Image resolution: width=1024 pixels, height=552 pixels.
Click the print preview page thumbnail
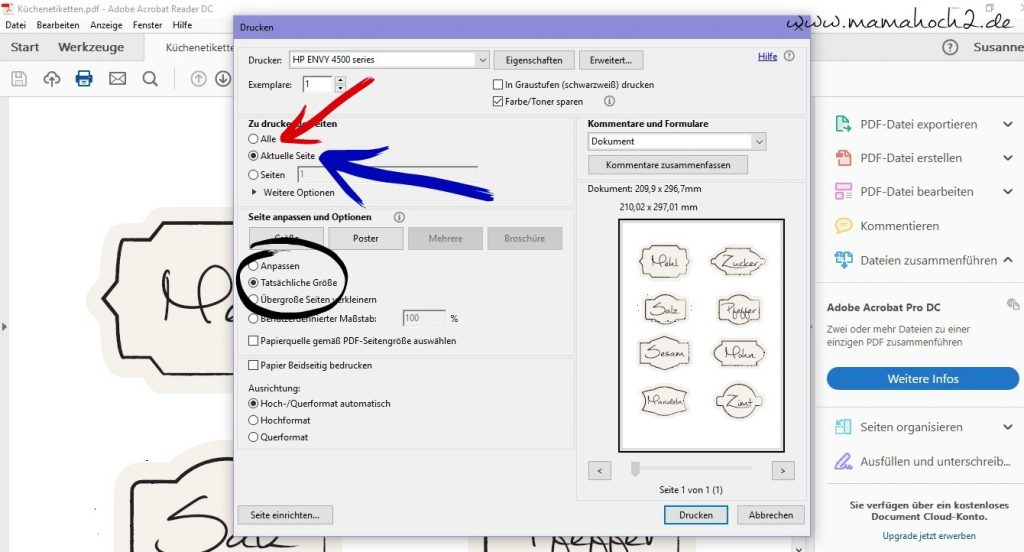pos(701,336)
